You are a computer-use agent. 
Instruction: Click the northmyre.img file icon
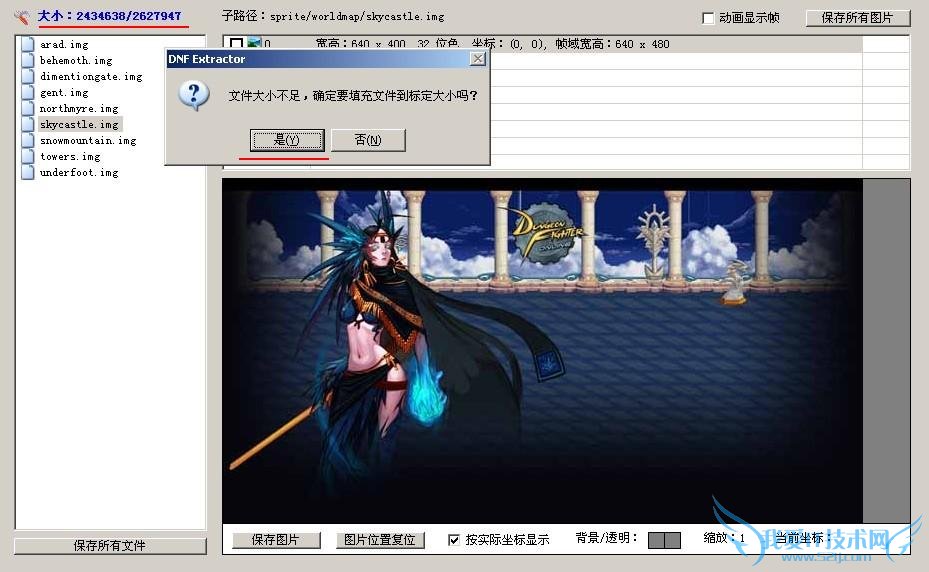[28, 108]
